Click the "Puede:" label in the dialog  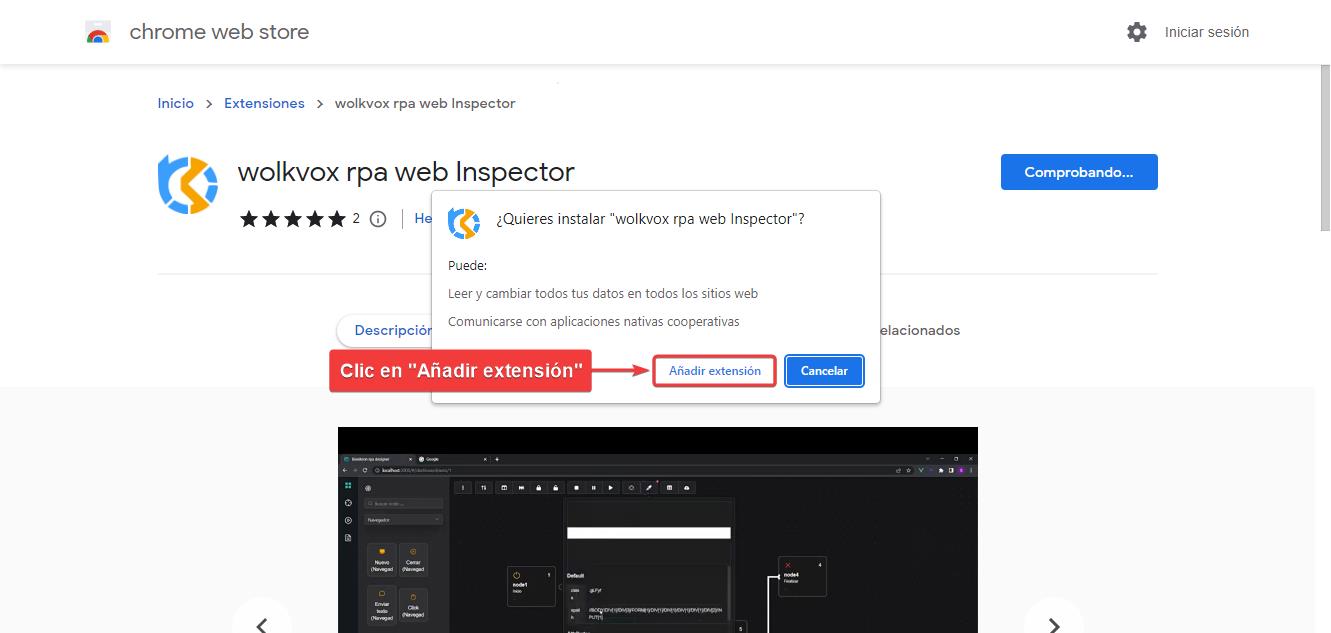click(468, 266)
